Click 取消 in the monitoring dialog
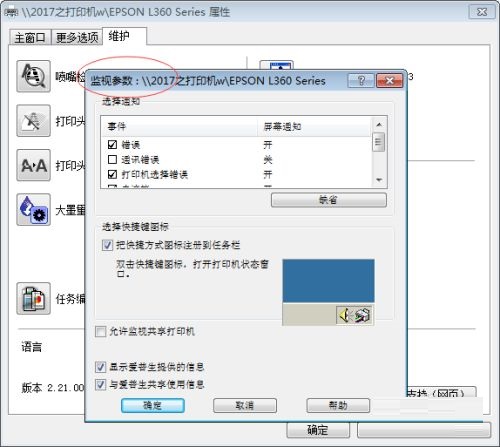 point(245,405)
